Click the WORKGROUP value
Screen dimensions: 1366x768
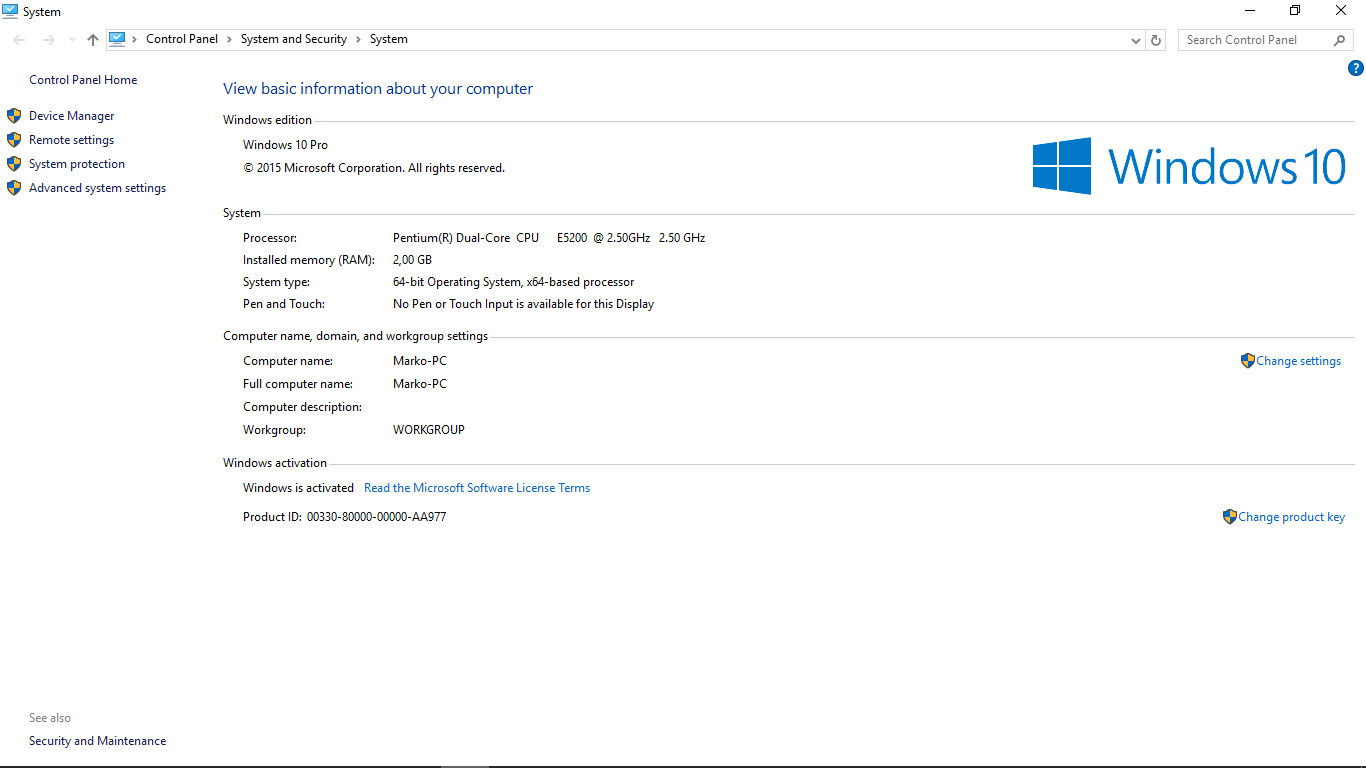pos(429,430)
